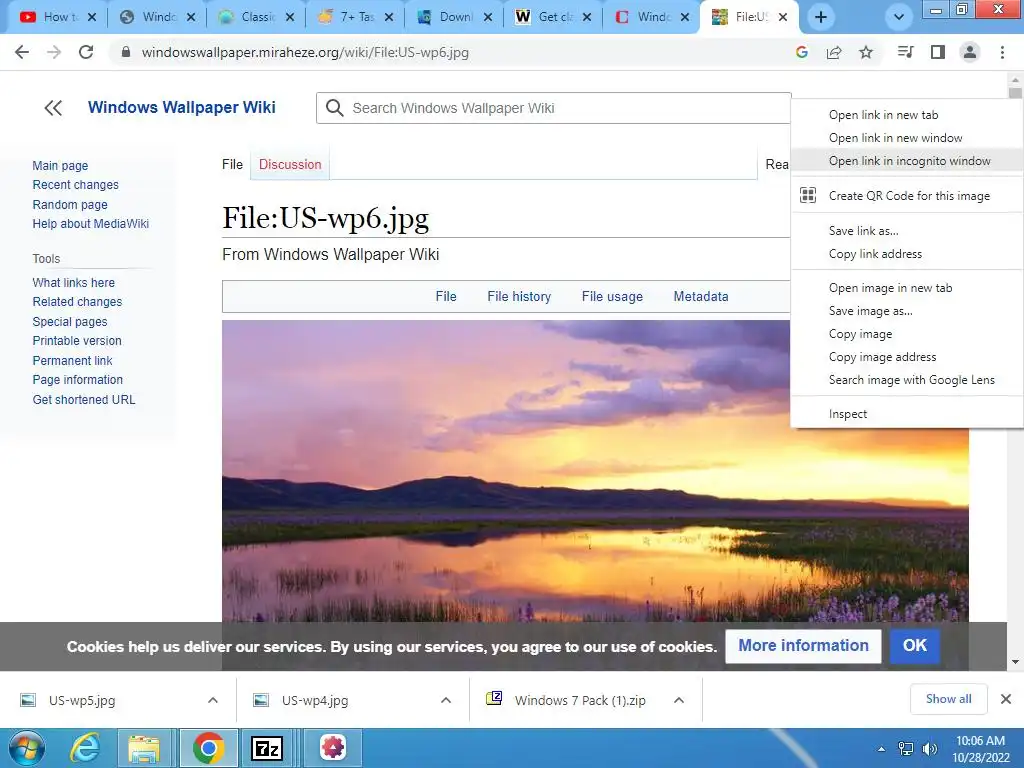Select Copy image in context menu
This screenshot has height=768, width=1024.
coord(907,334)
